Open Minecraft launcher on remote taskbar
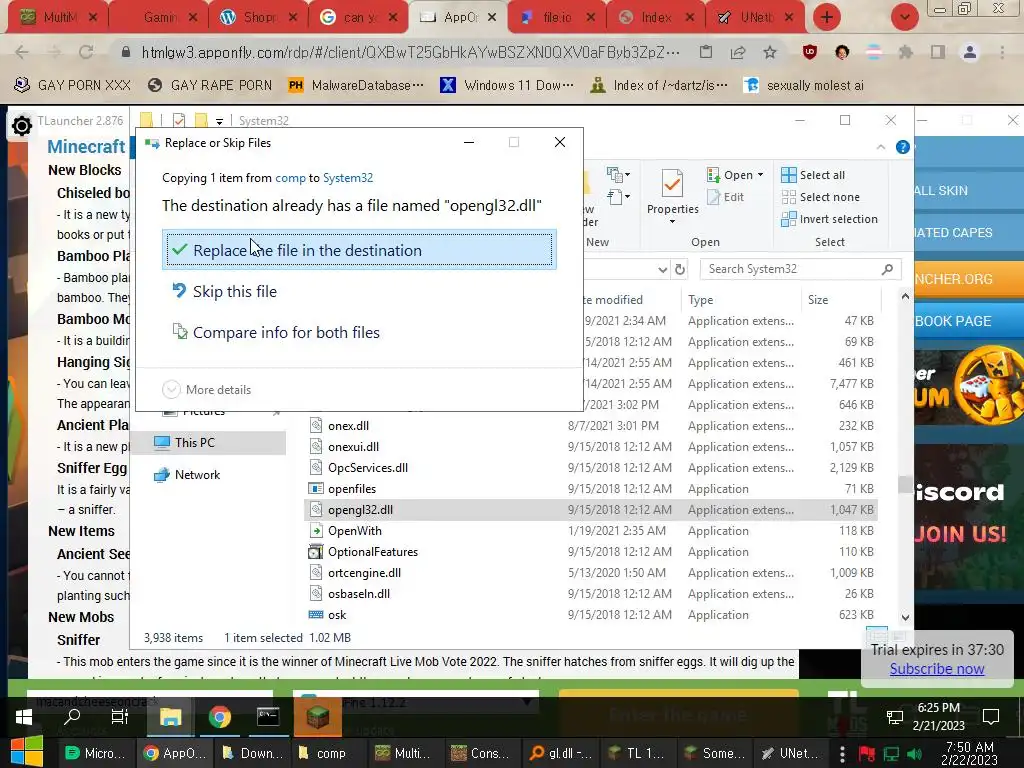Screen dimensions: 1024x768 click(317, 716)
